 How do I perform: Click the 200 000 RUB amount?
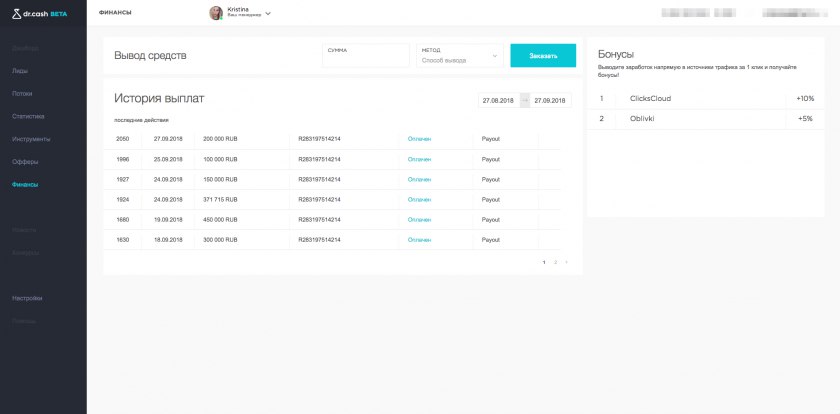click(220, 139)
